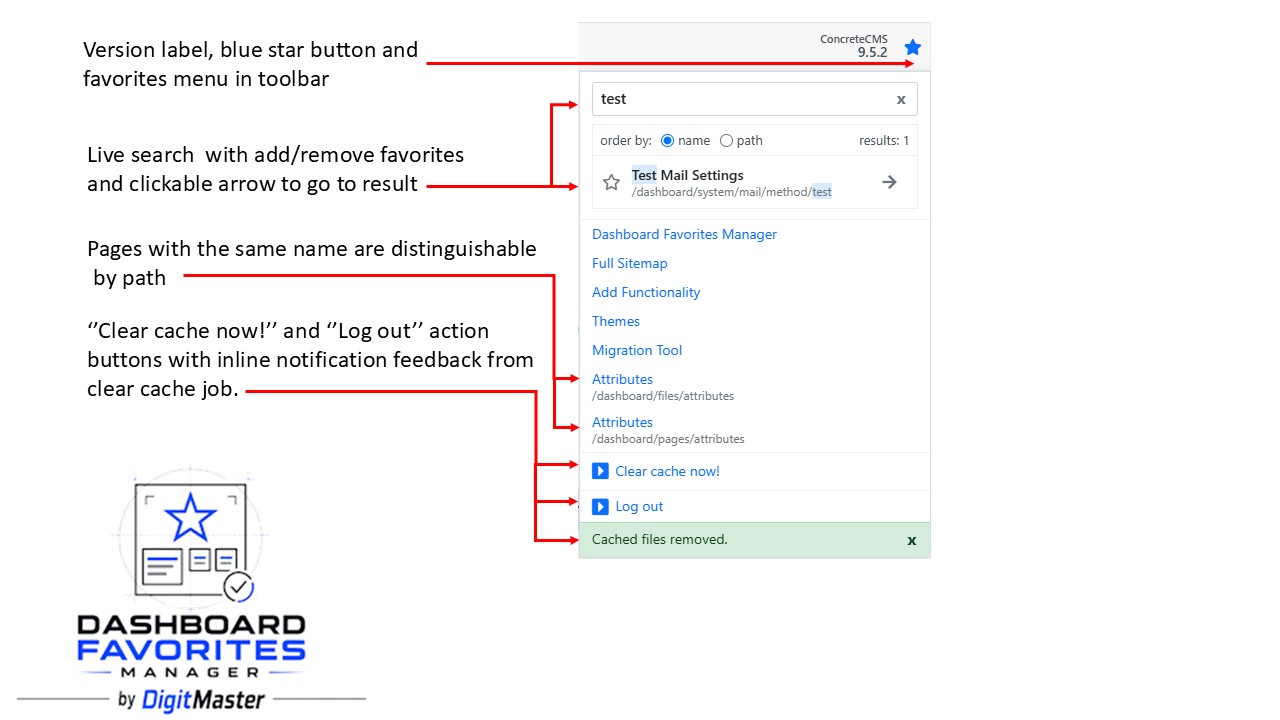Open Attributes under /dashboard/files/attributes
Image resolution: width=1280 pixels, height=720 pixels.
point(622,379)
